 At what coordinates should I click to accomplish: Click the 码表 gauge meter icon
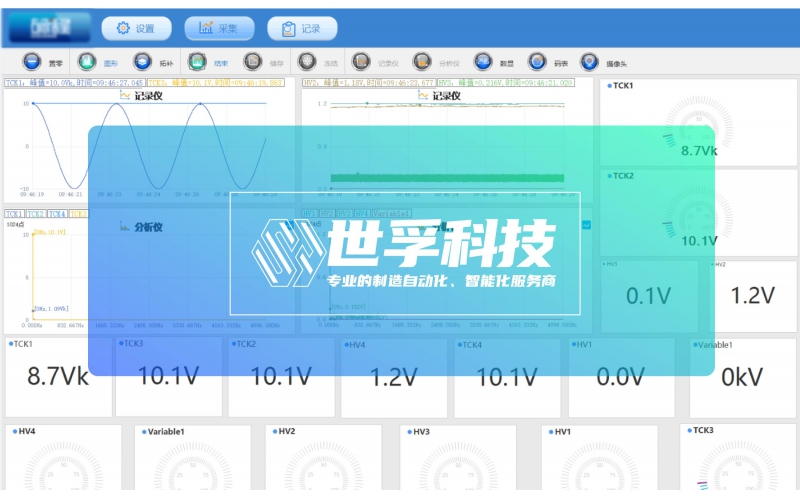coord(537,61)
